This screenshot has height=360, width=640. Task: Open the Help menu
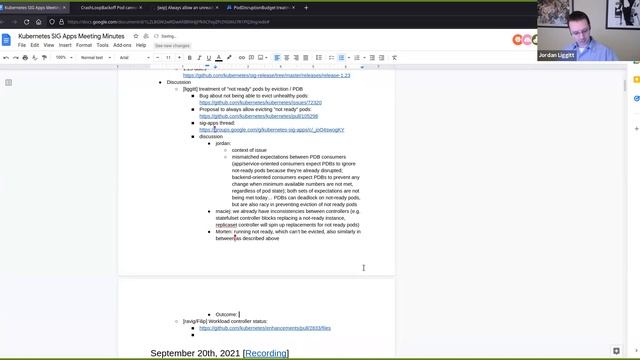pyautogui.click(x=141, y=45)
